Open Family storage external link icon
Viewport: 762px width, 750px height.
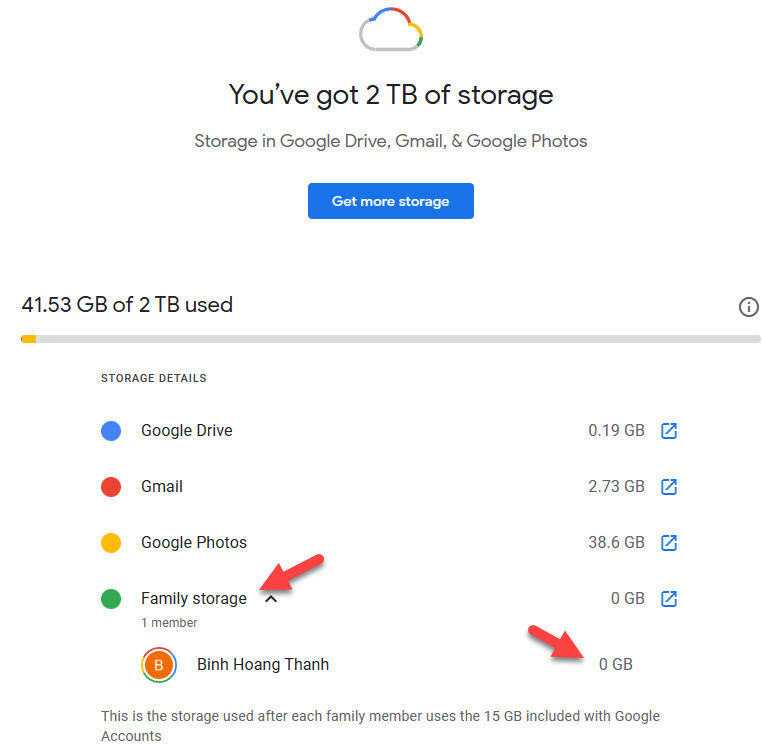(669, 598)
